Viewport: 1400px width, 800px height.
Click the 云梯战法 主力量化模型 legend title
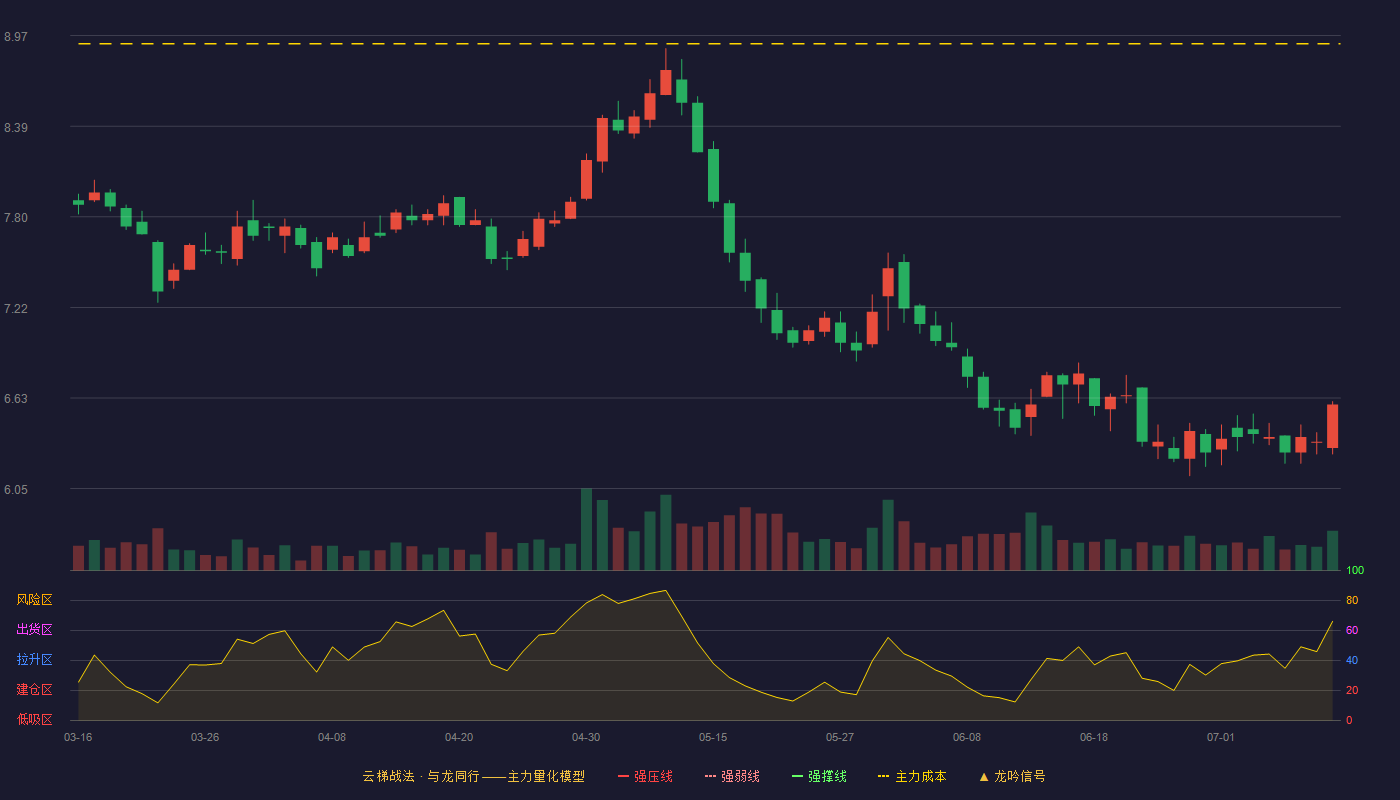pyautogui.click(x=473, y=776)
